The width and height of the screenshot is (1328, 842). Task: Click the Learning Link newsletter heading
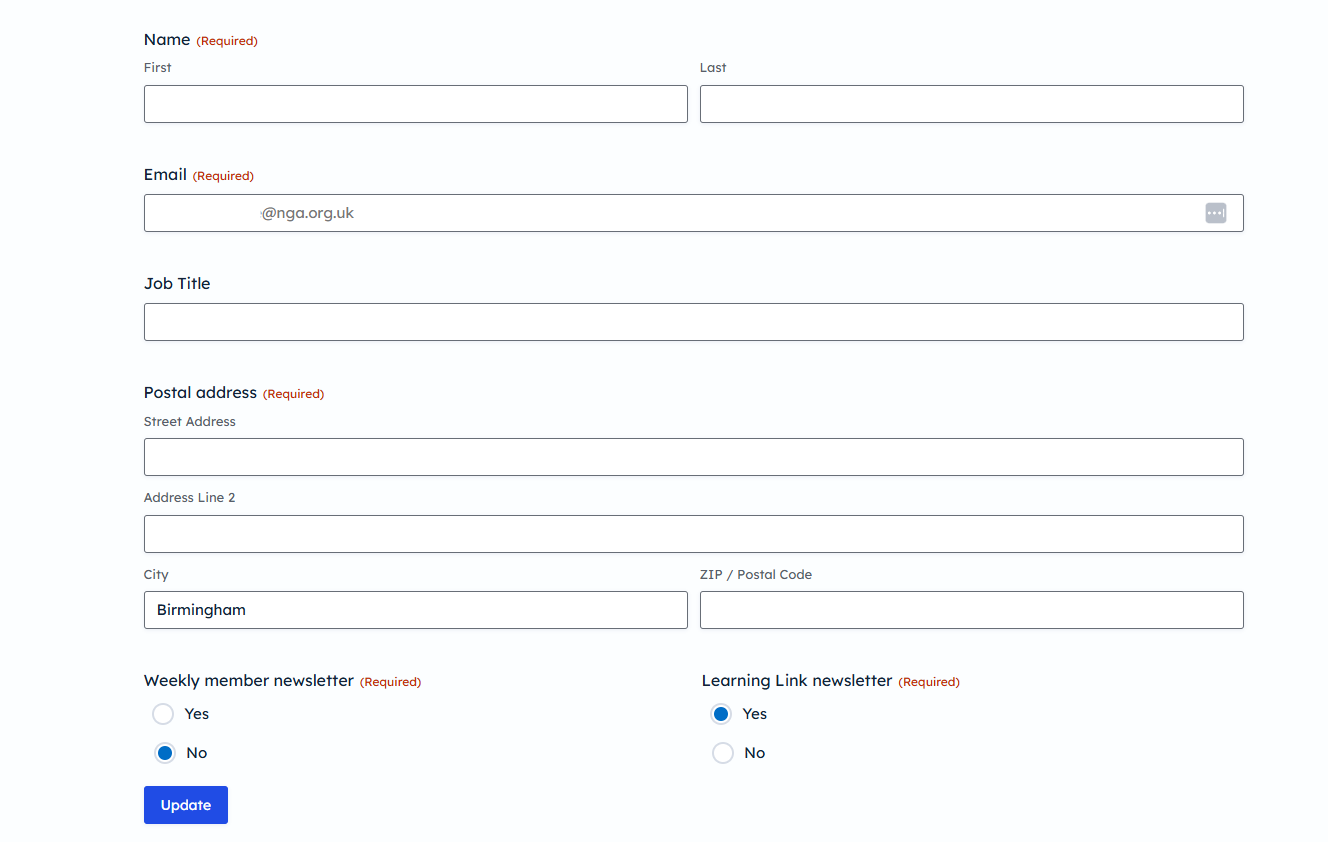tap(796, 681)
